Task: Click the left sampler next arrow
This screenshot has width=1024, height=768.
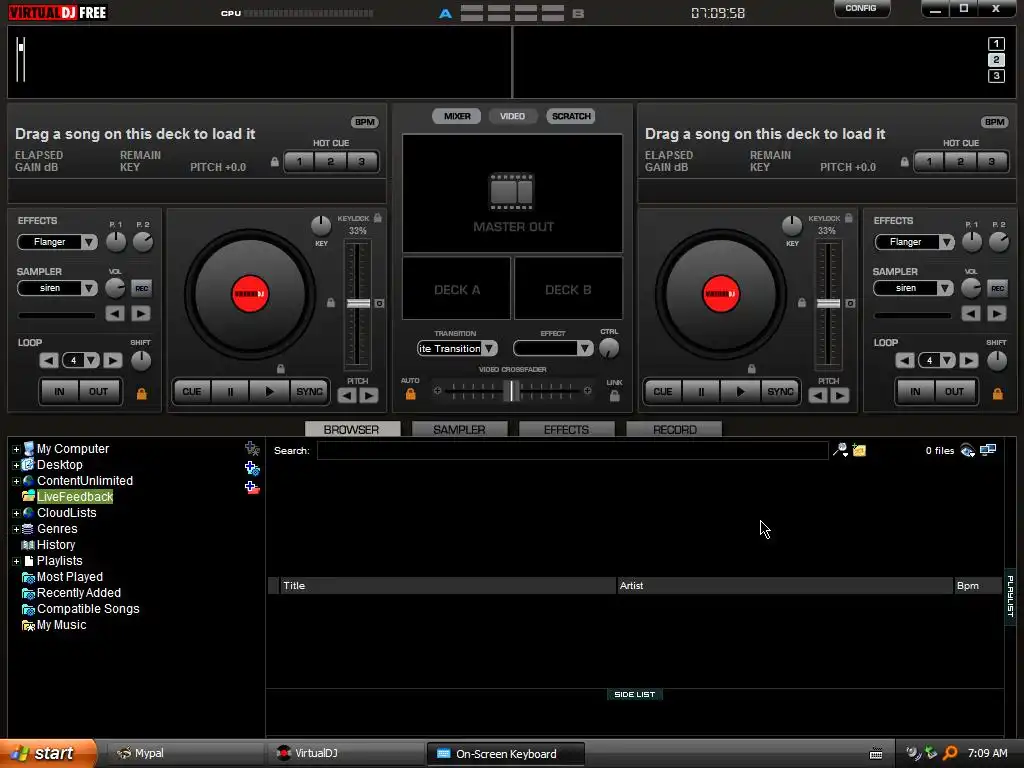Action: (140, 313)
